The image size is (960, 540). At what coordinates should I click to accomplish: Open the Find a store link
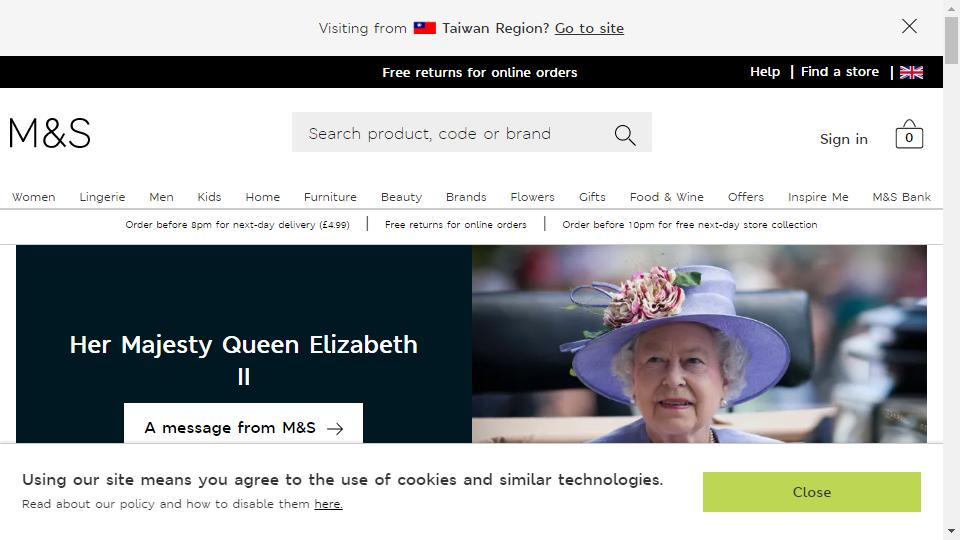[839, 72]
